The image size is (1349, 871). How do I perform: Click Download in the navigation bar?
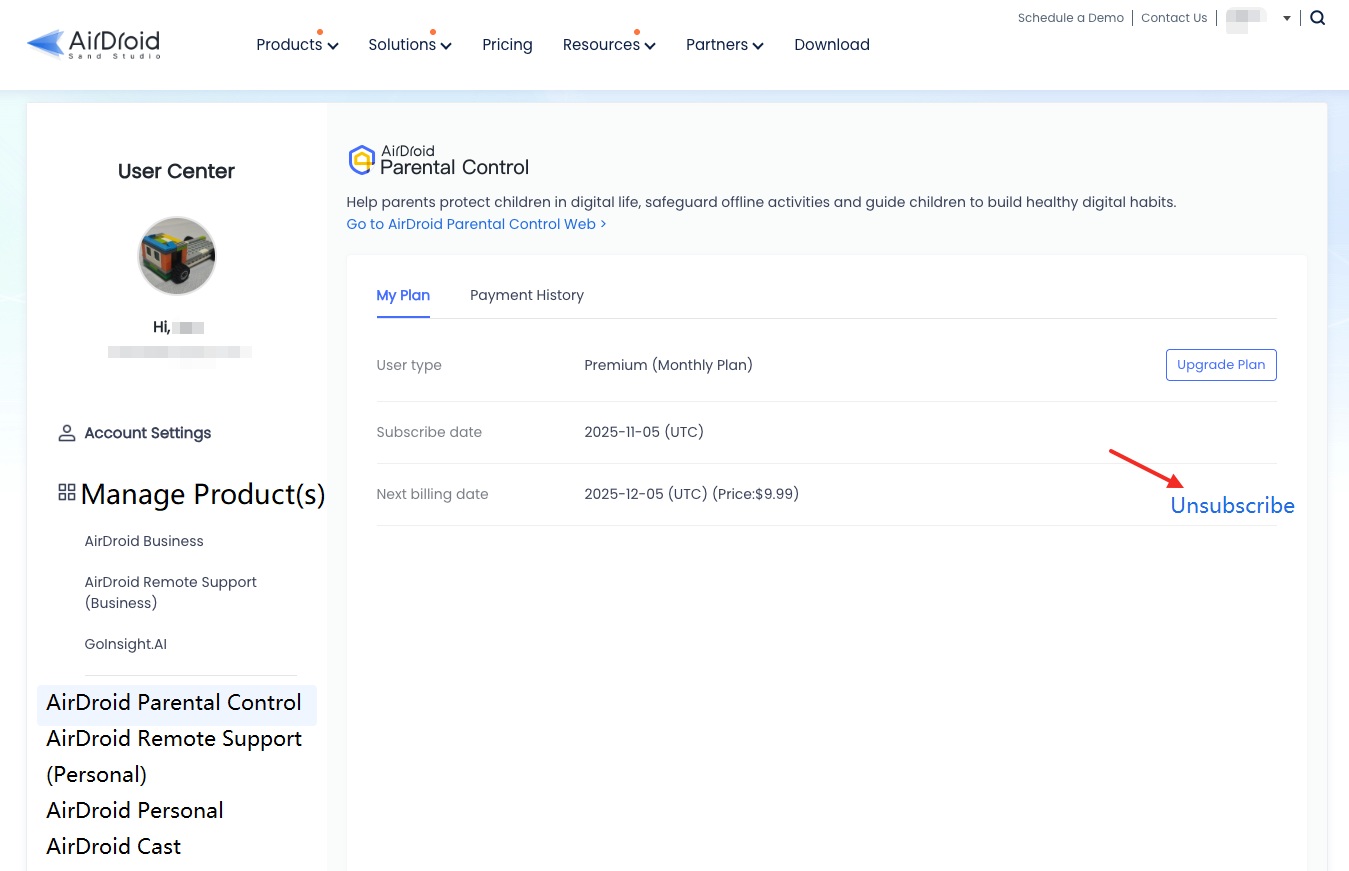point(831,44)
